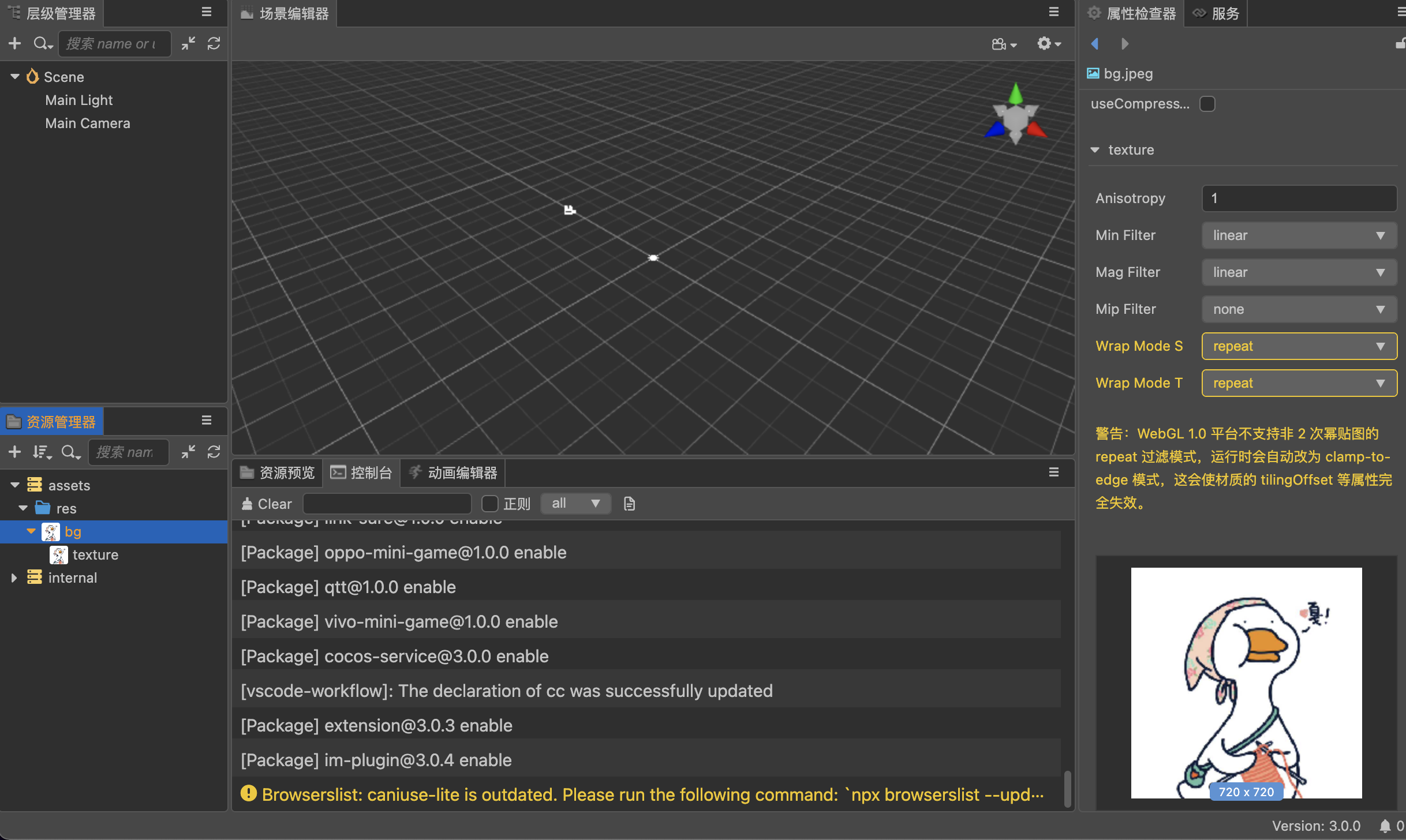Switch to 场景编辑器 tab
Image resolution: width=1406 pixels, height=840 pixels.
(x=285, y=13)
